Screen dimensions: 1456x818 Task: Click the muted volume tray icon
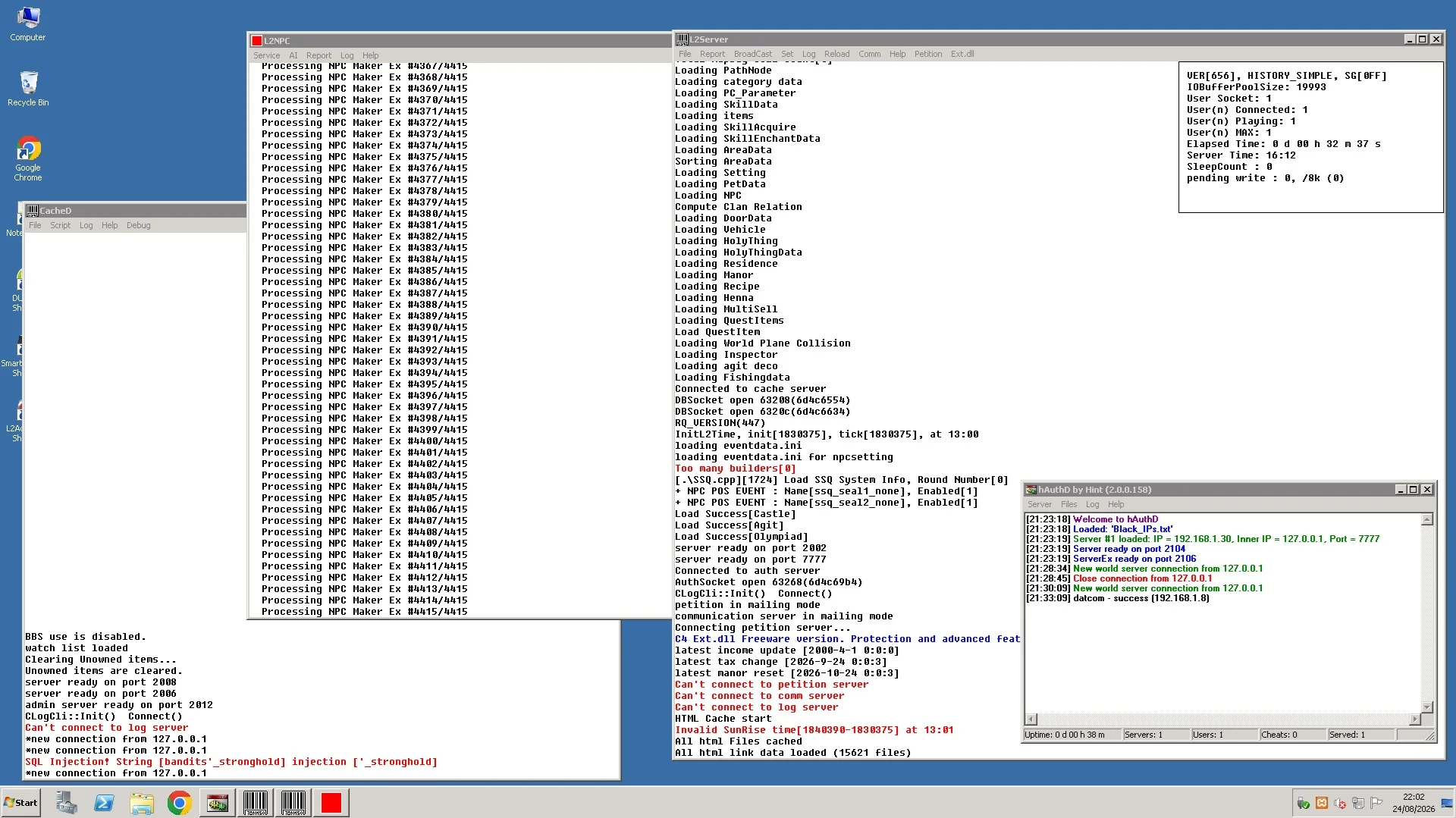(1340, 803)
